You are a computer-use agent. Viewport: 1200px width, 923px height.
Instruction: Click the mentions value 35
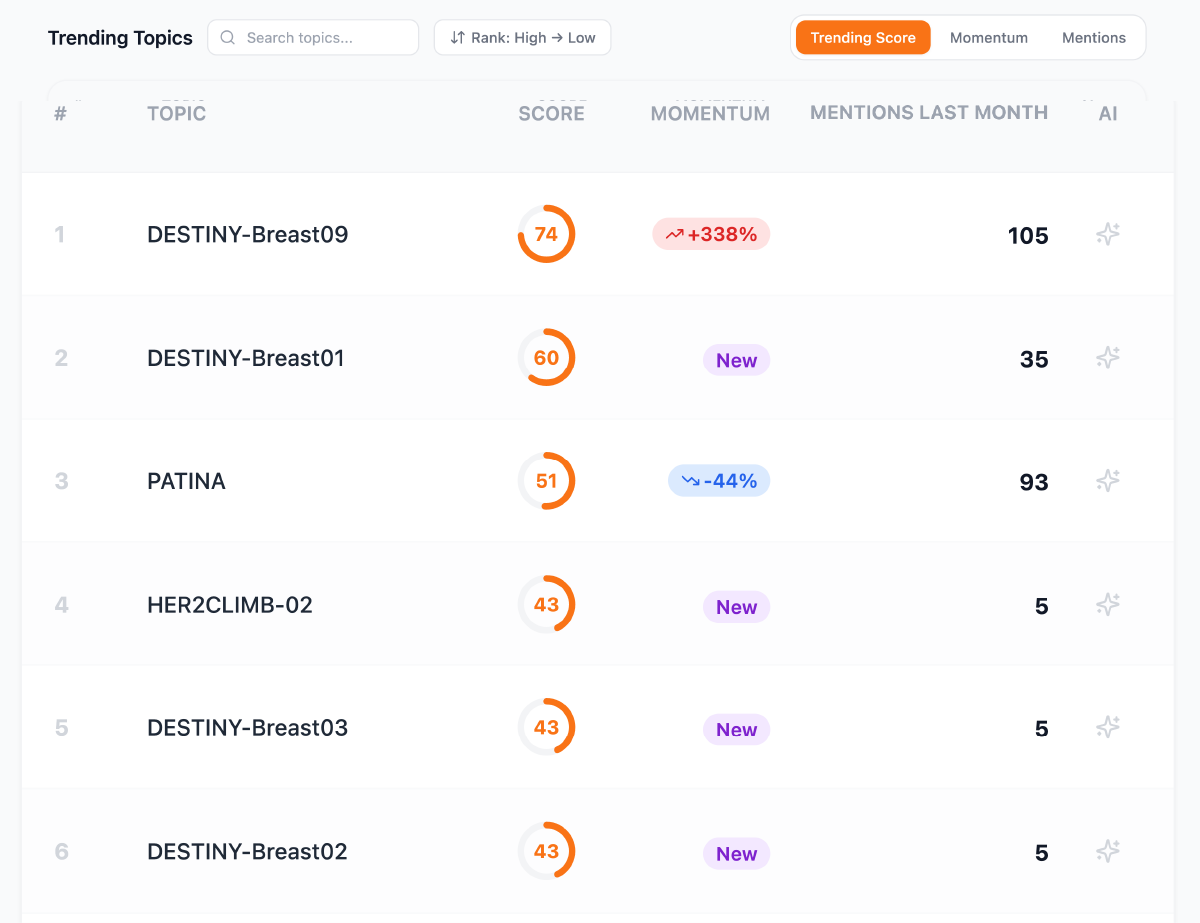[1034, 360]
